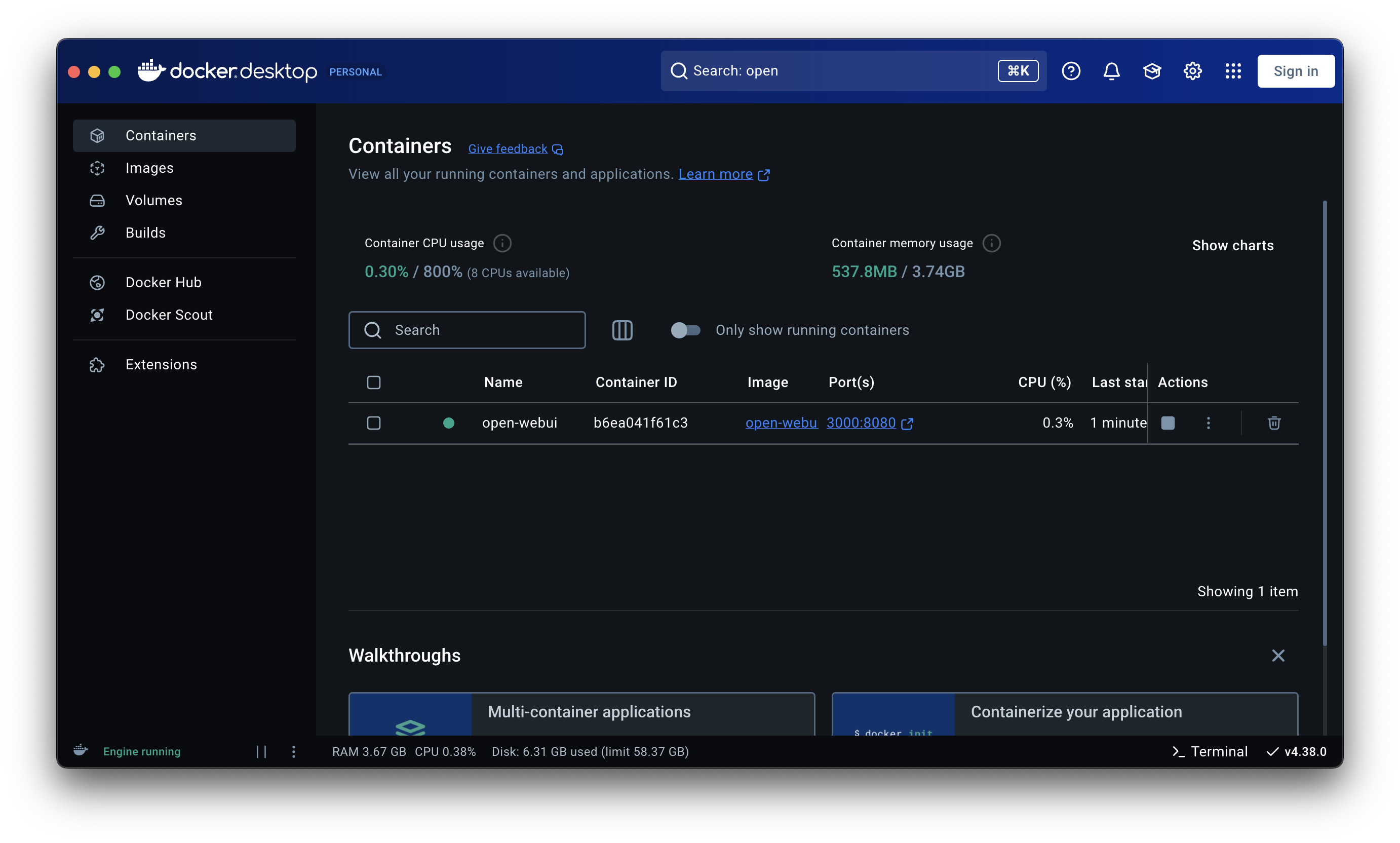Viewport: 1400px width, 843px height.
Task: Open the Learn more link
Action: [x=724, y=174]
